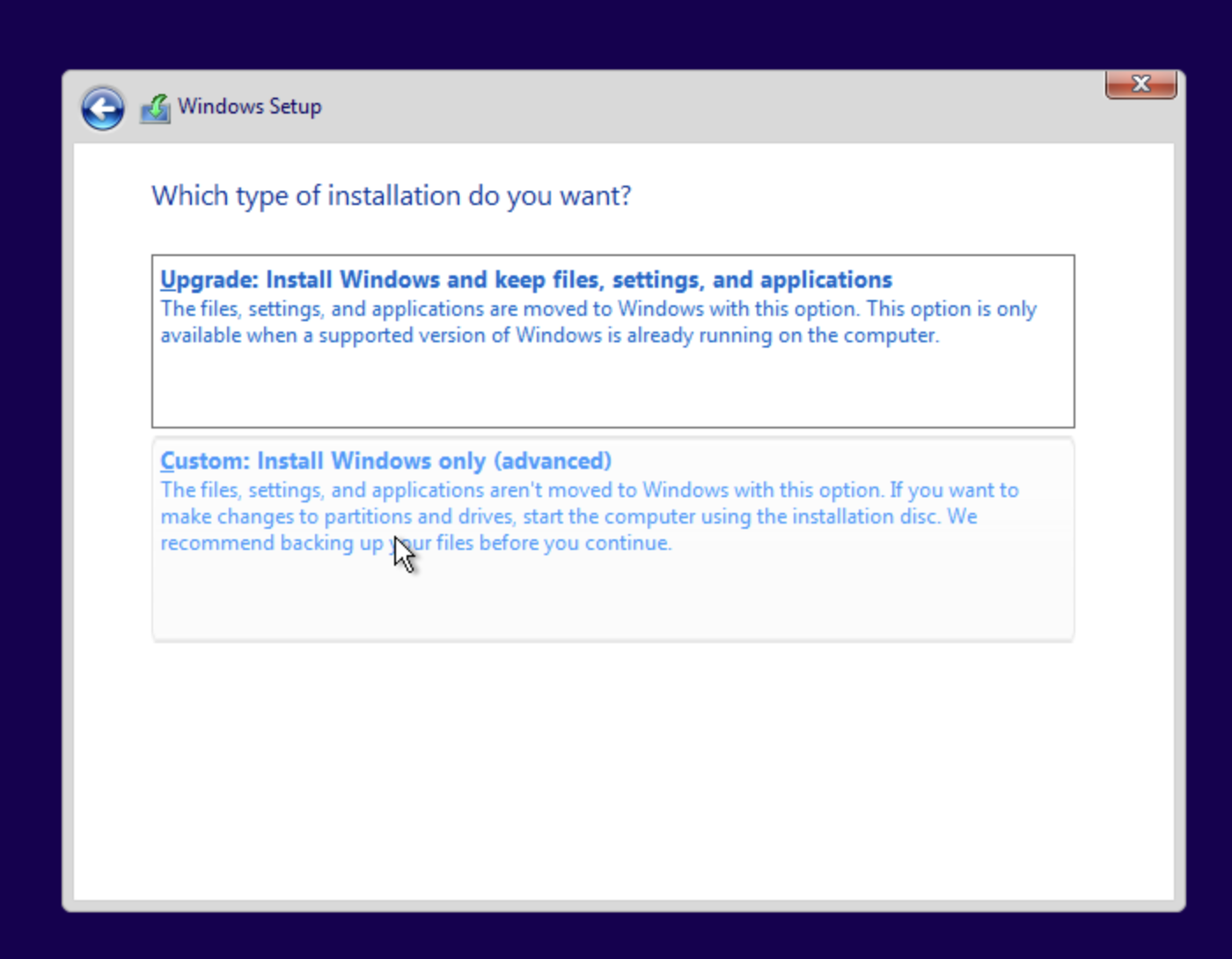Click the Windows Setup installer icon

coord(156,108)
